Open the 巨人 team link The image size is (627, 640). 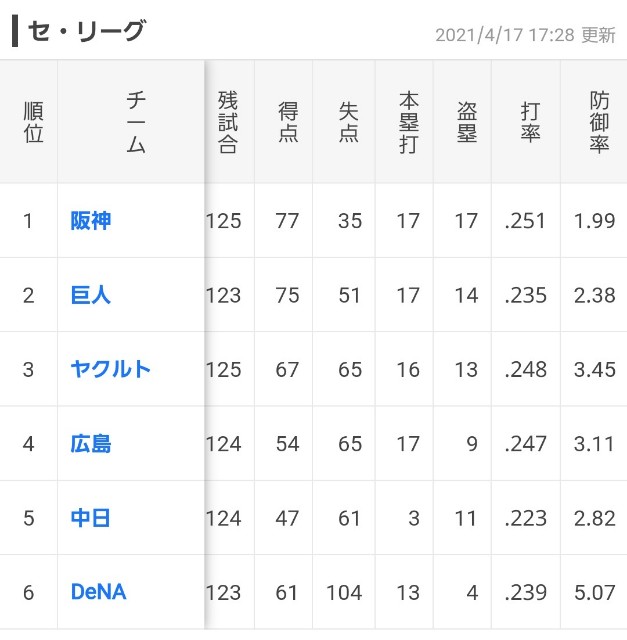(91, 295)
